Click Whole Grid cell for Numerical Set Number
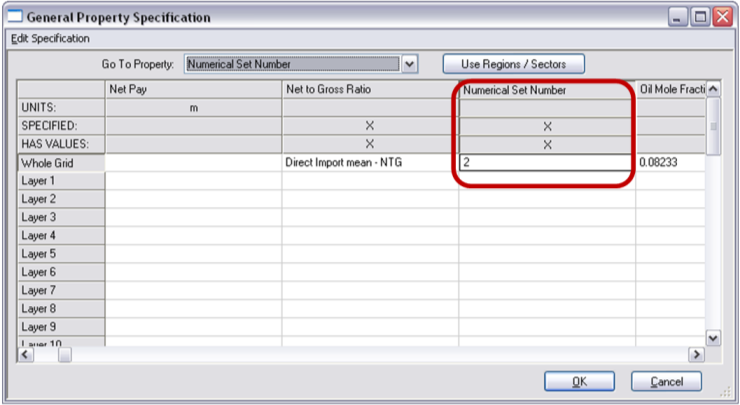 tap(546, 162)
